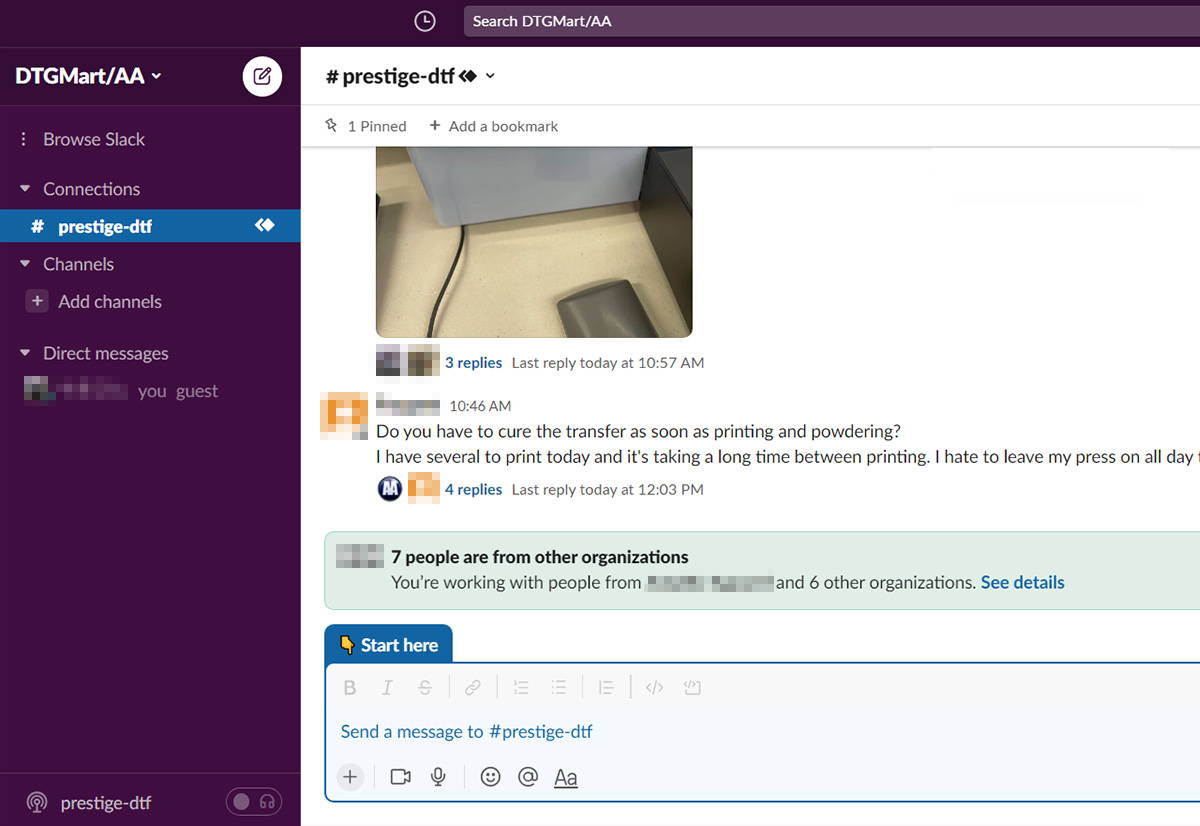This screenshot has height=826, width=1200.
Task: Toggle inline code formatting
Action: (x=654, y=687)
